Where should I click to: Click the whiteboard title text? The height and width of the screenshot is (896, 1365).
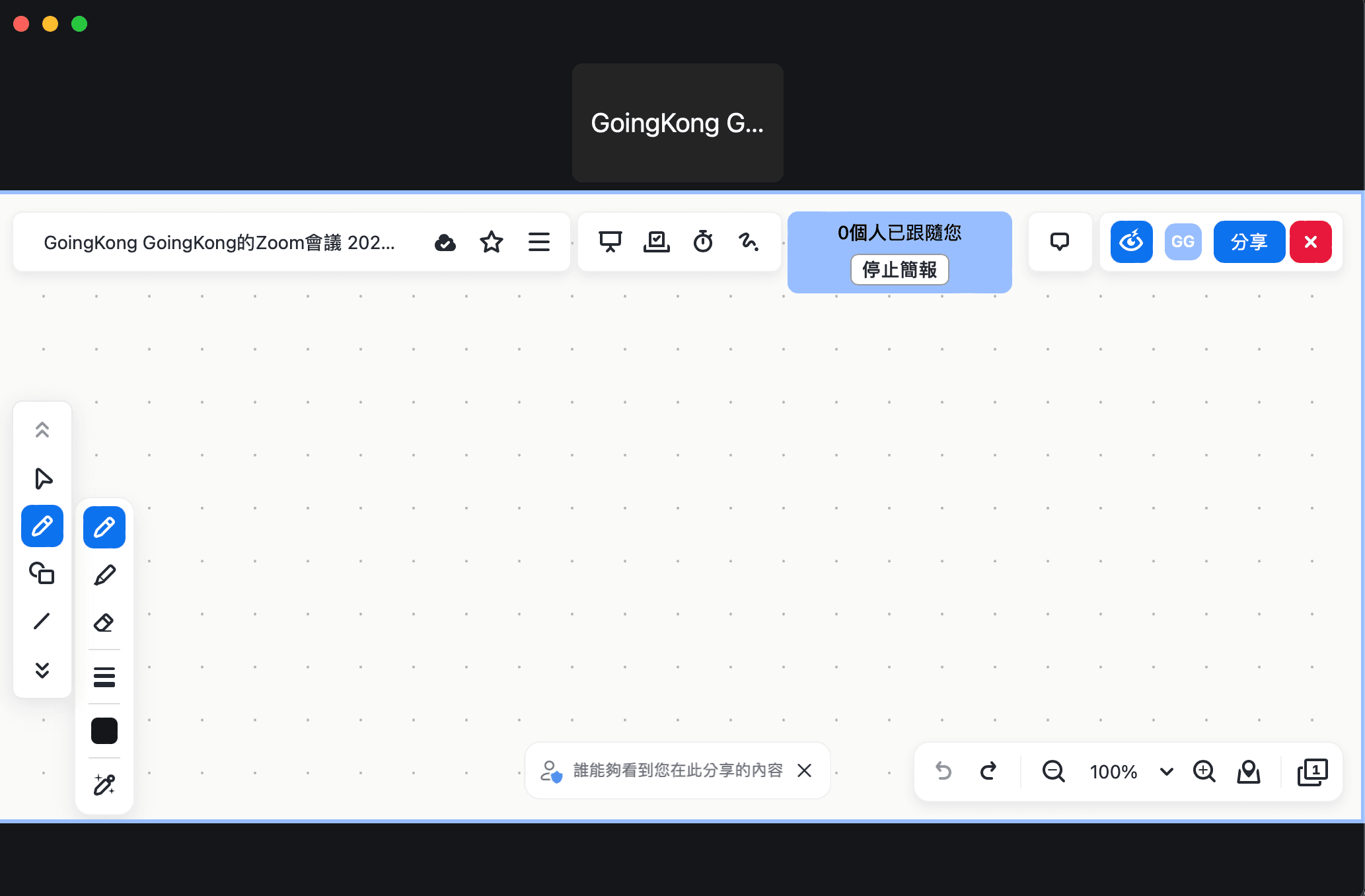pos(219,243)
